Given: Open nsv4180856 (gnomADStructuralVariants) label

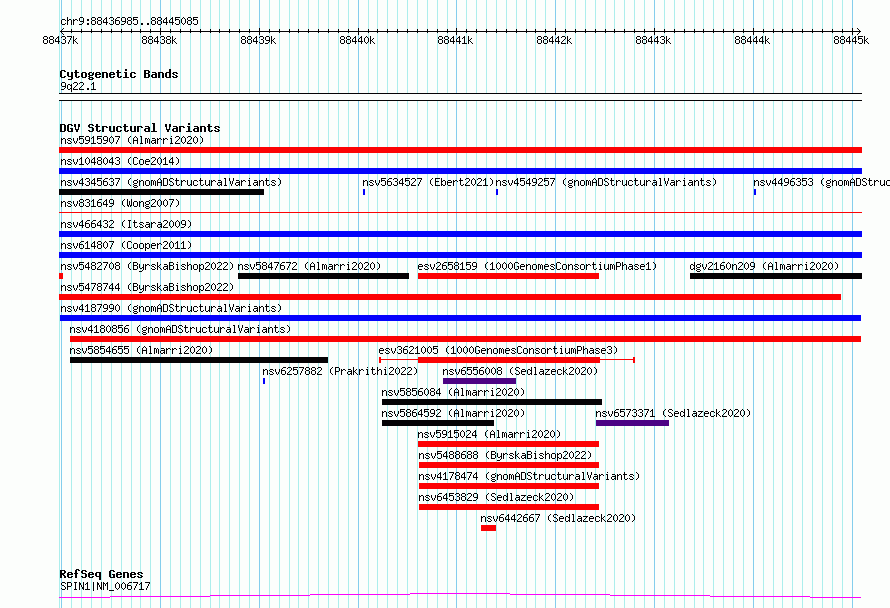Looking at the screenshot, I should (x=180, y=329).
